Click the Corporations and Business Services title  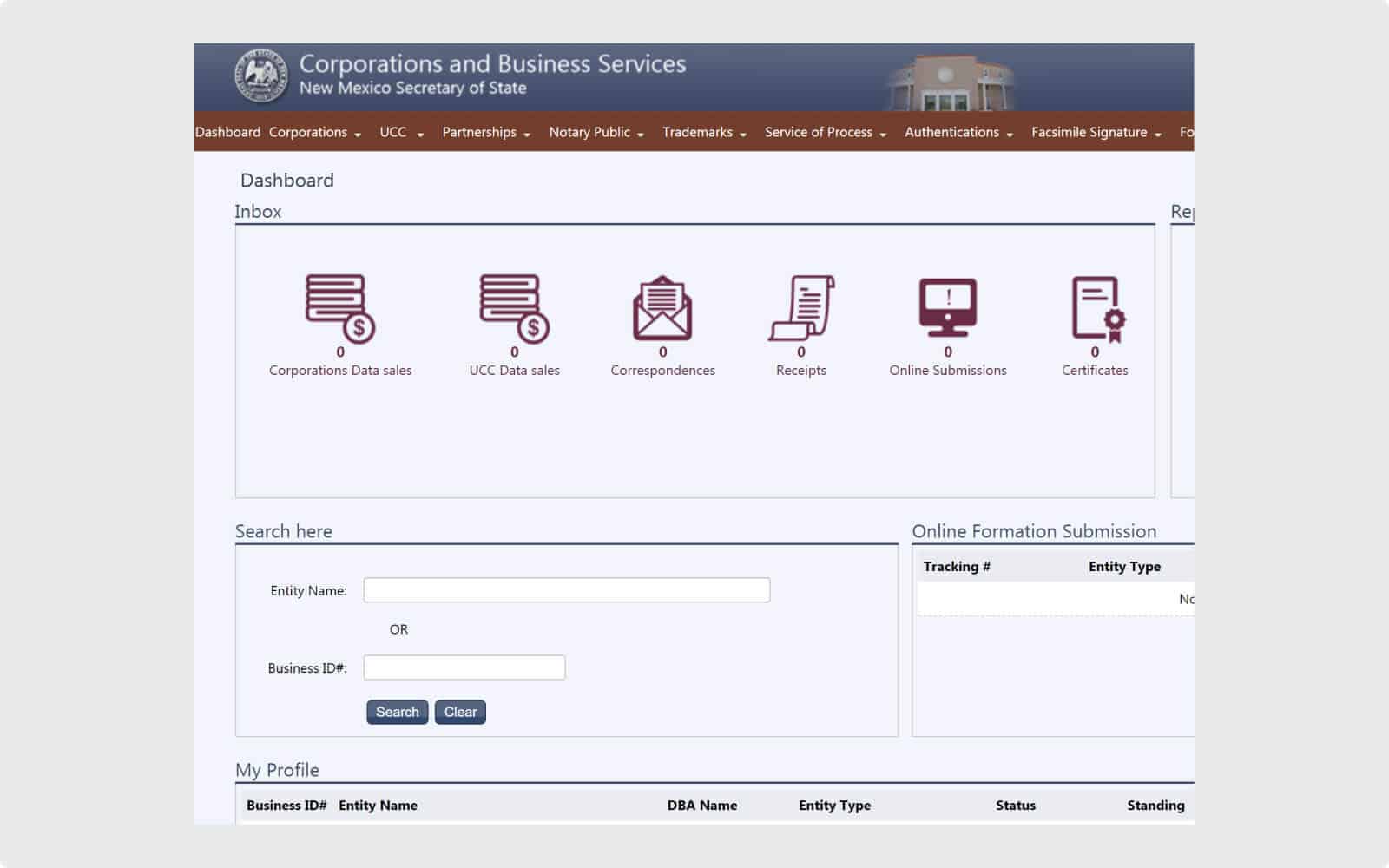(x=492, y=64)
